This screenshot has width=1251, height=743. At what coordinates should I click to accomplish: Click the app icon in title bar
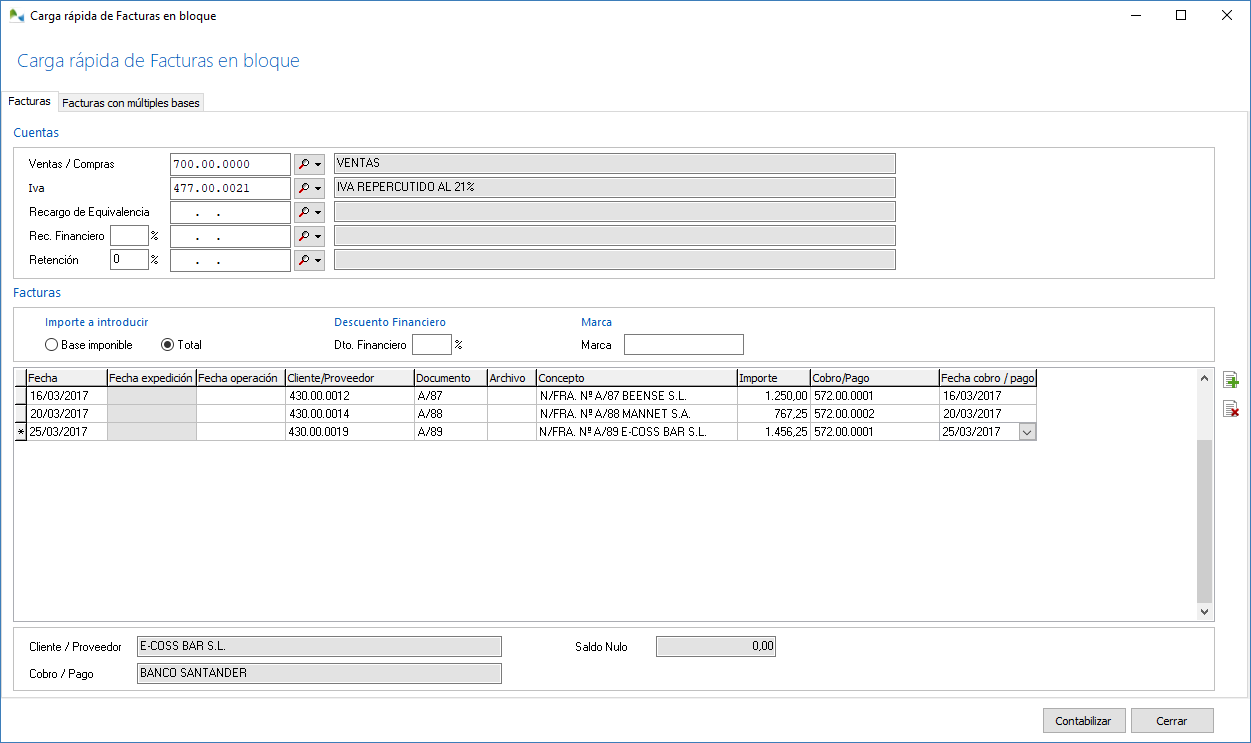pyautogui.click(x=16, y=16)
